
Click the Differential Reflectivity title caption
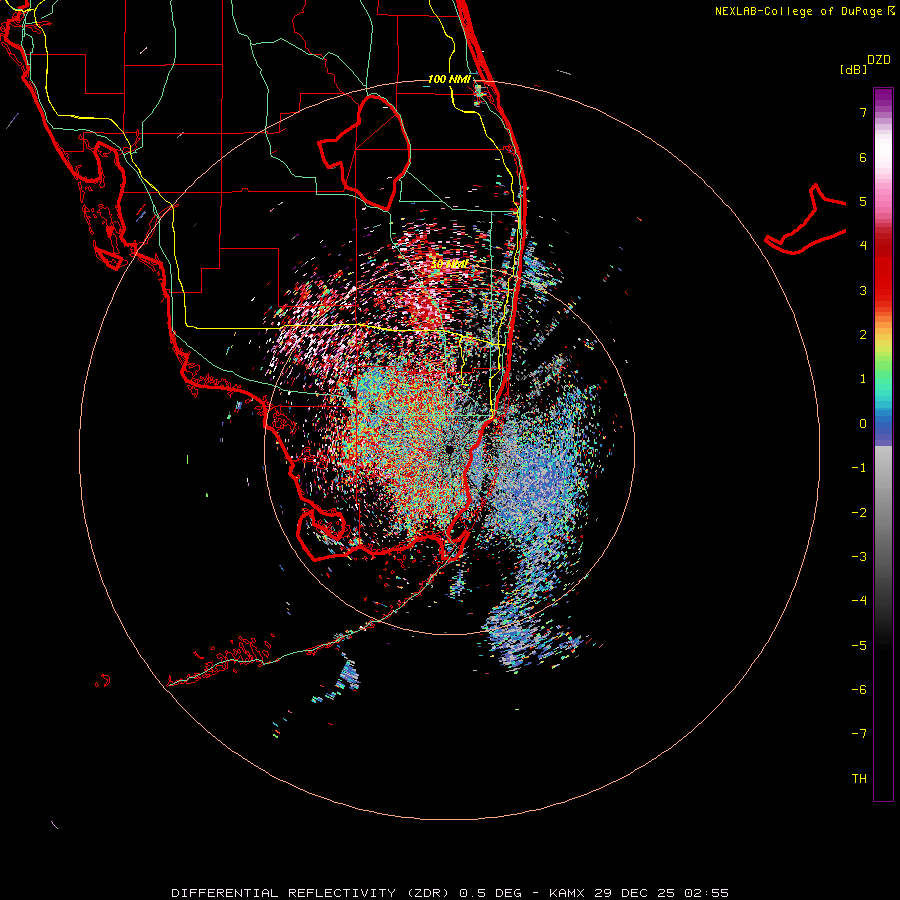tap(450, 893)
